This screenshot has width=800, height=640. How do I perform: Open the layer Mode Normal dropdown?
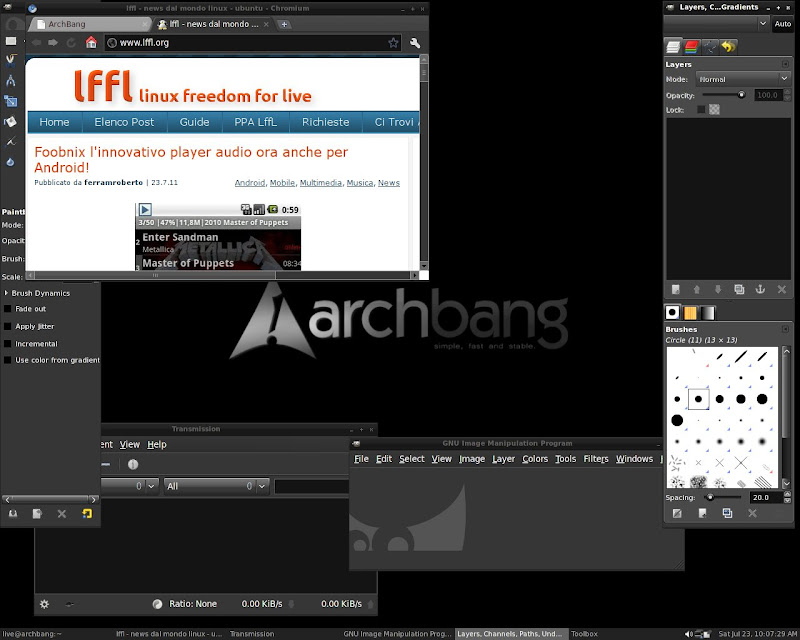(743, 79)
